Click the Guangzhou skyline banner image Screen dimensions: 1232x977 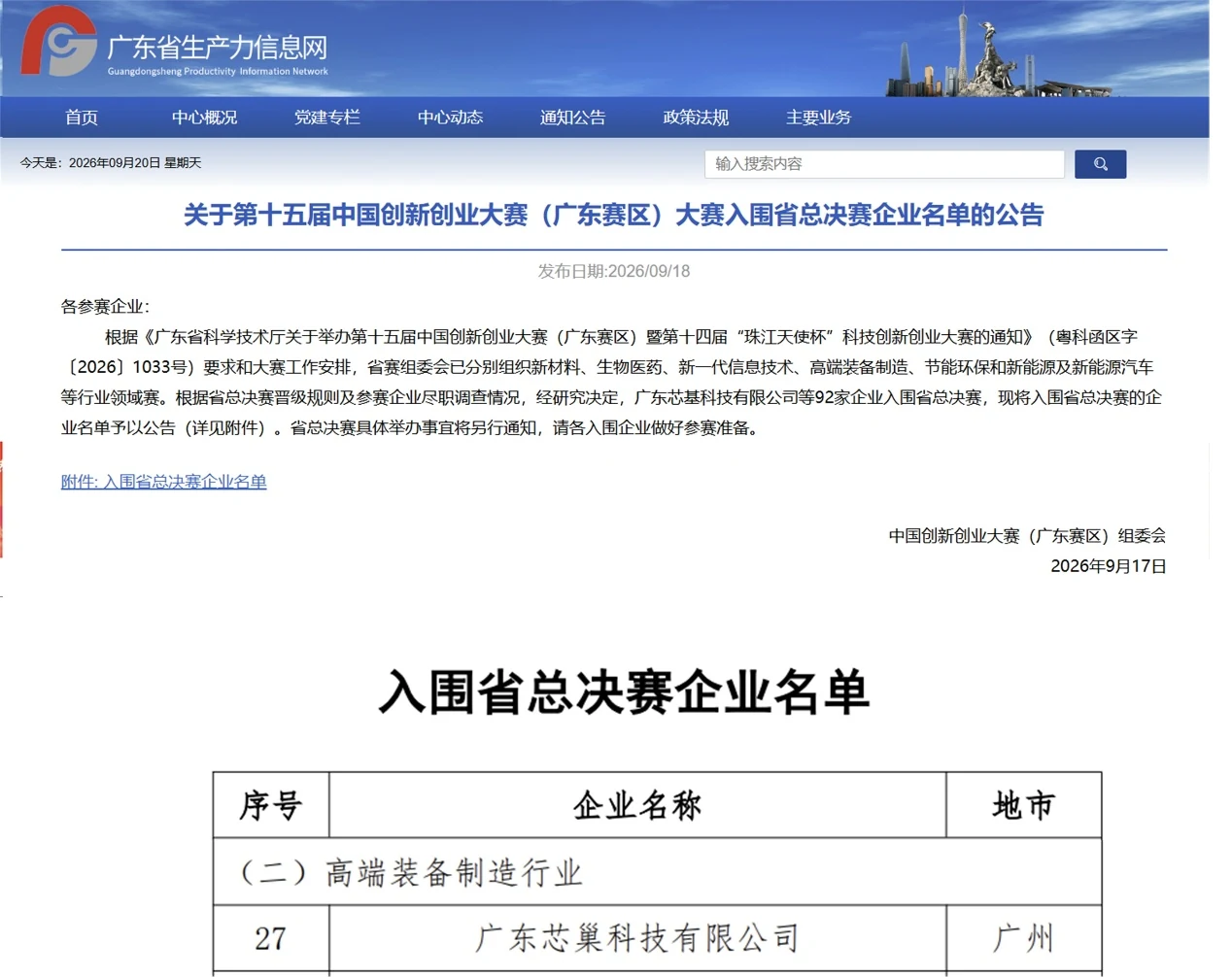[x=1001, y=53]
